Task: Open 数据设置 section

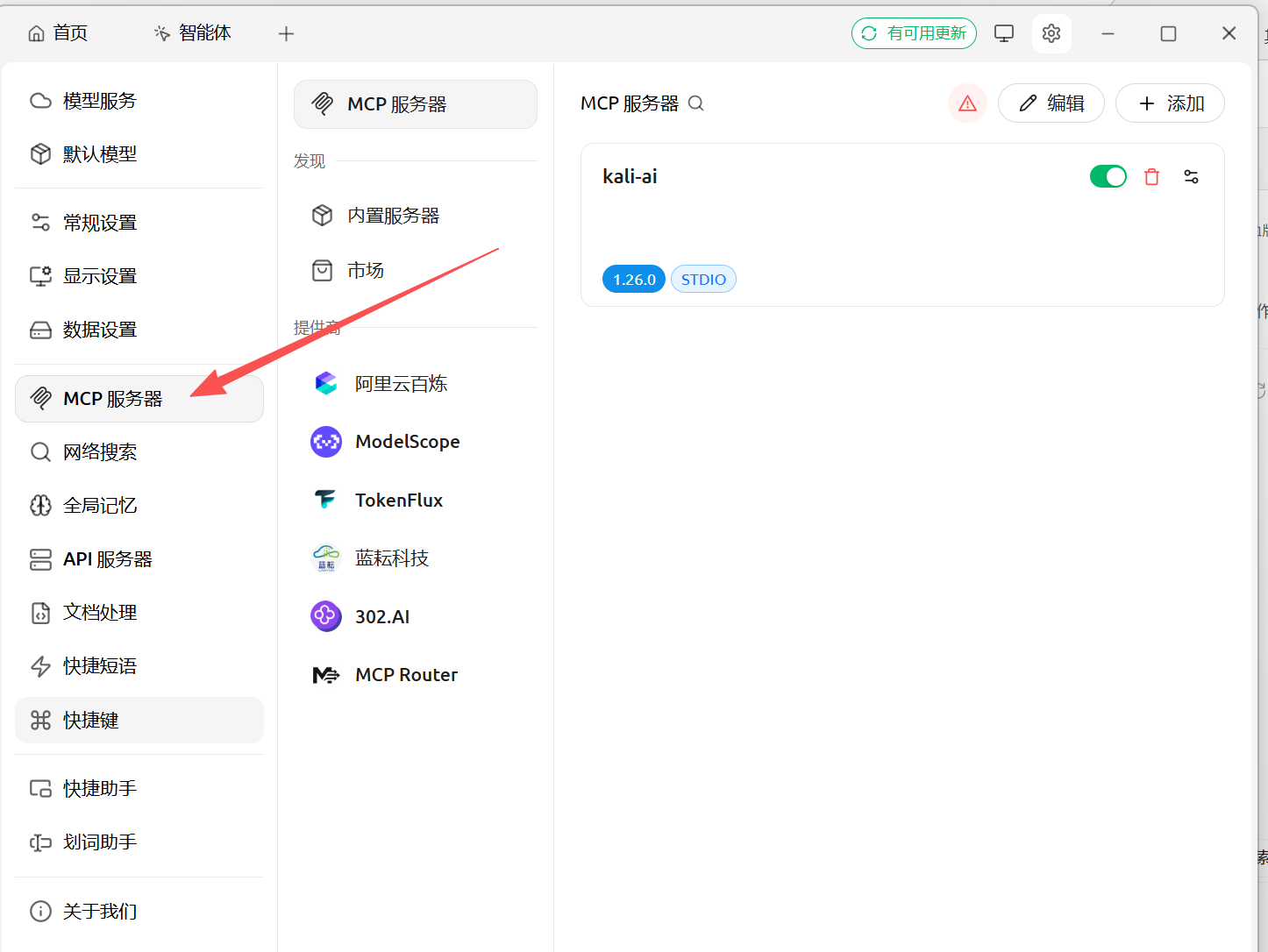Action: [139, 330]
